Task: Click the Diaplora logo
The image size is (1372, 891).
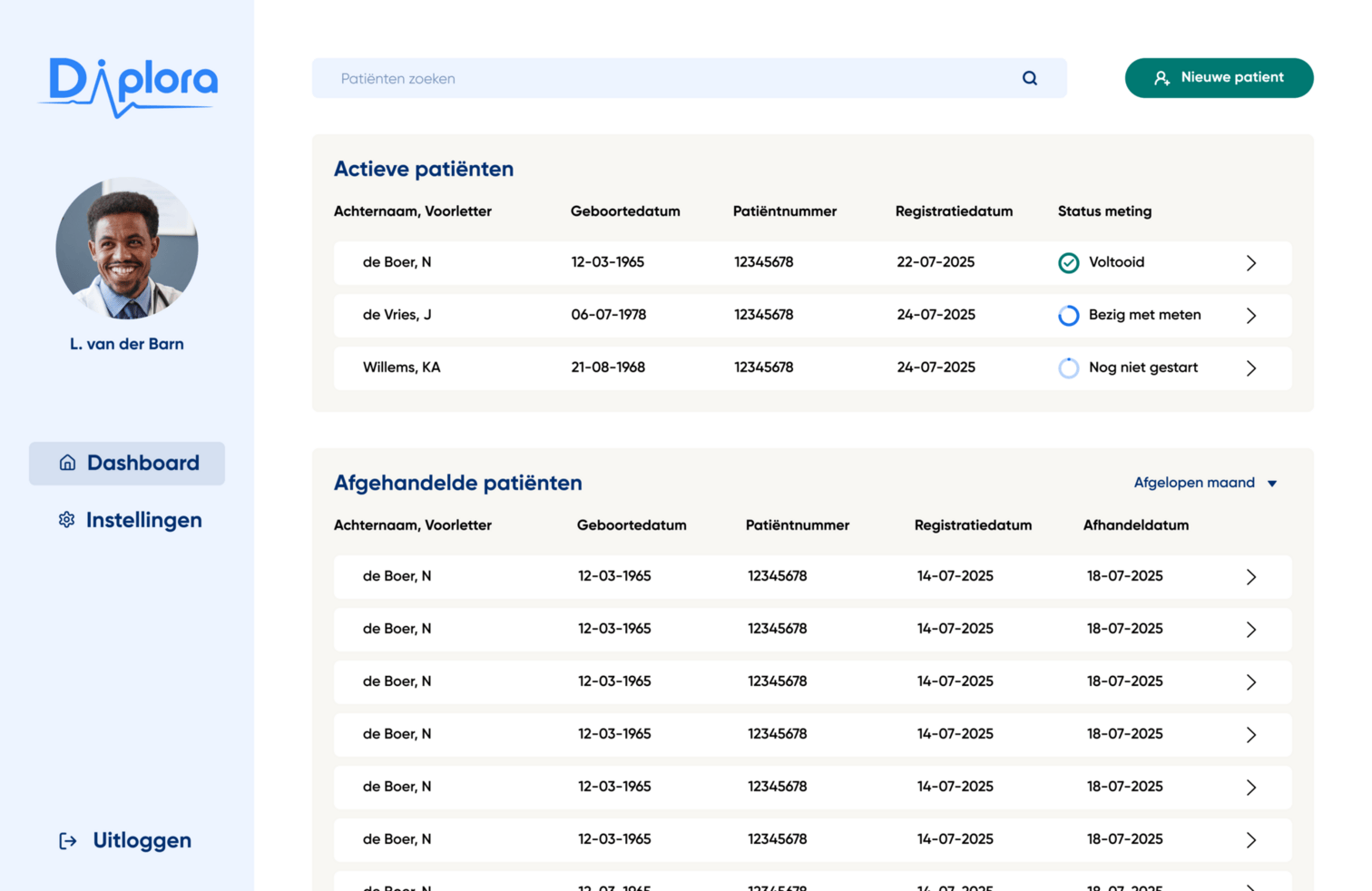Action: tap(127, 86)
